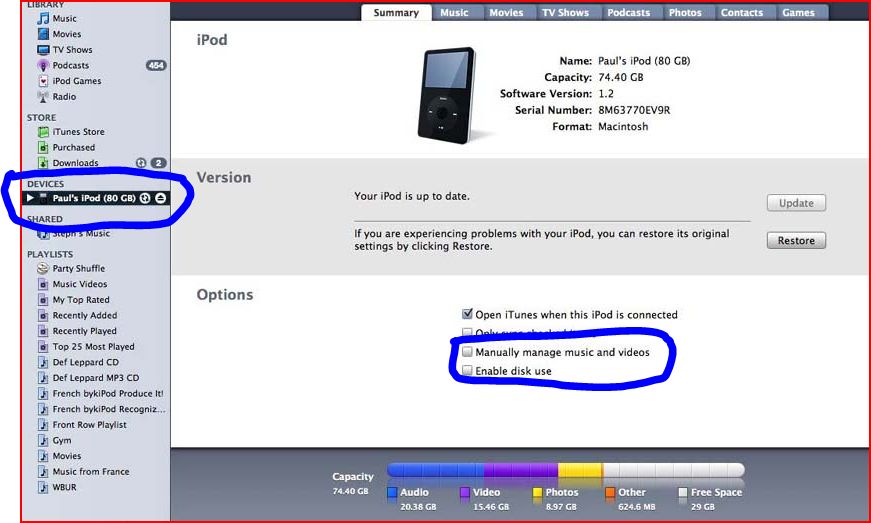Check the Enable disk use box
The width and height of the screenshot is (871, 523).
[467, 370]
